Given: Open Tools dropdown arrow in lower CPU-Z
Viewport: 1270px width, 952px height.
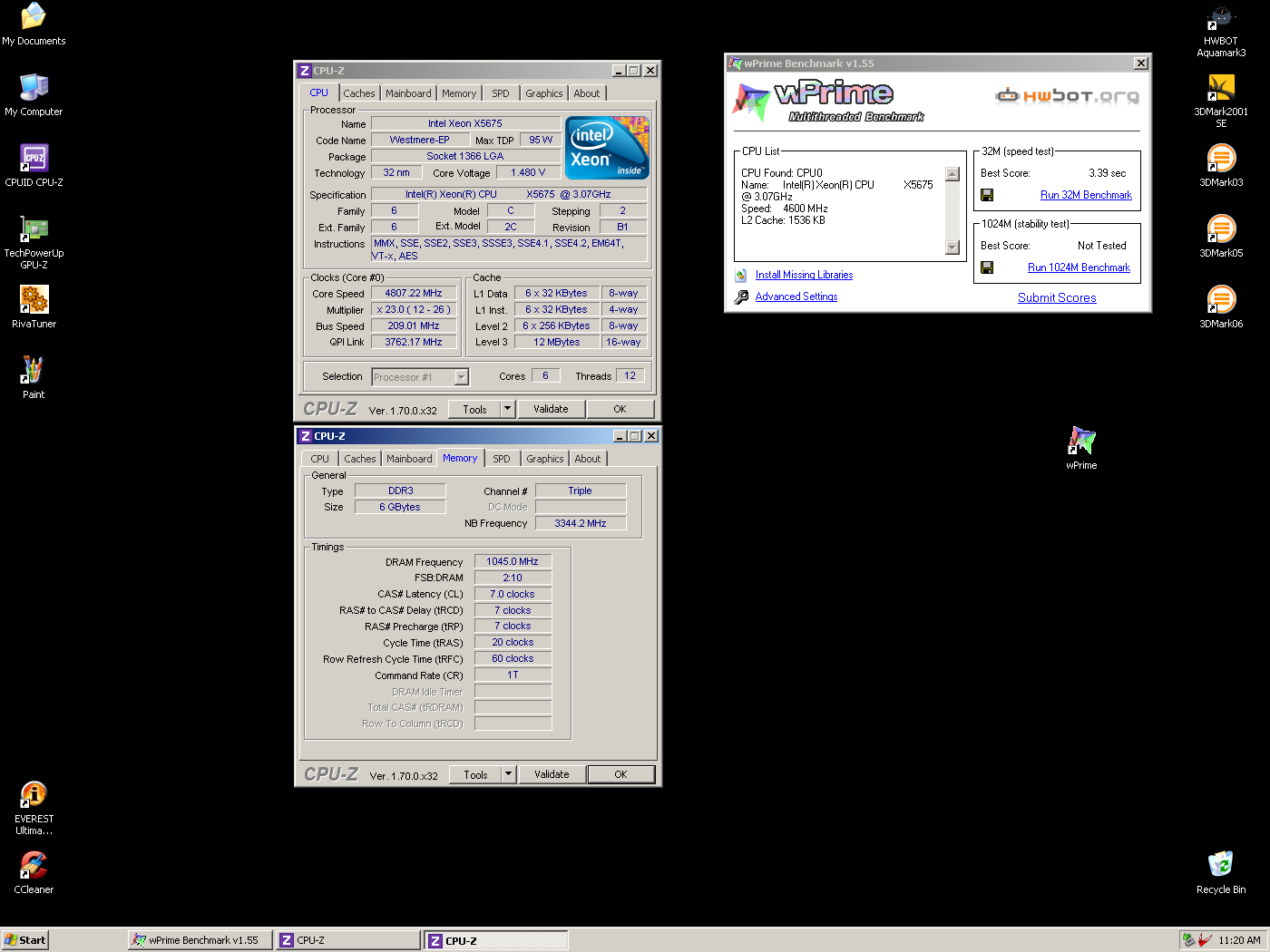Looking at the screenshot, I should (x=509, y=774).
